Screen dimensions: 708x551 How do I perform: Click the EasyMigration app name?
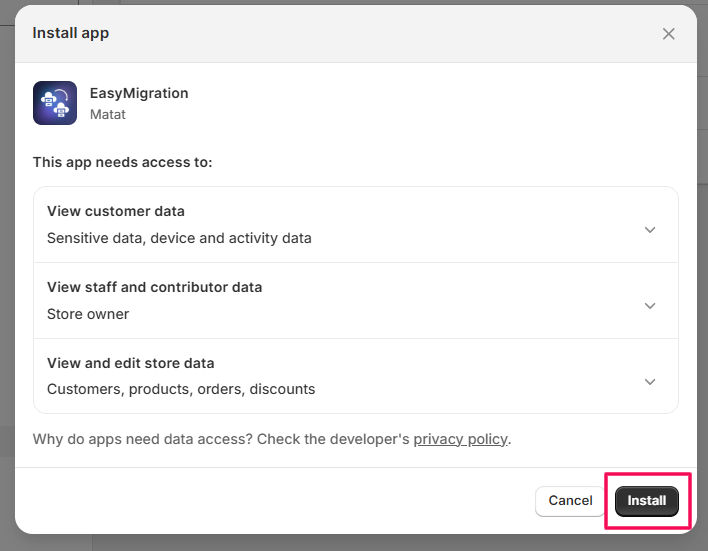point(139,93)
